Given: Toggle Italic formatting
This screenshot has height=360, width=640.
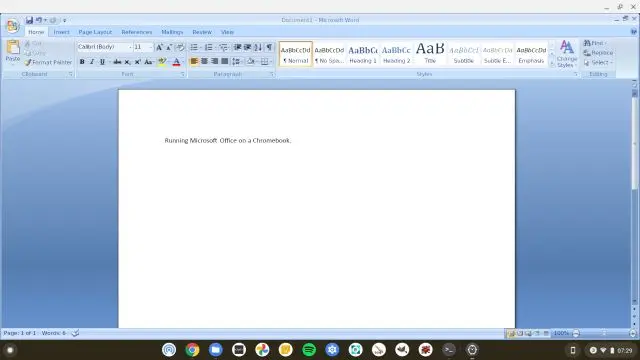Looking at the screenshot, I should click(x=92, y=62).
